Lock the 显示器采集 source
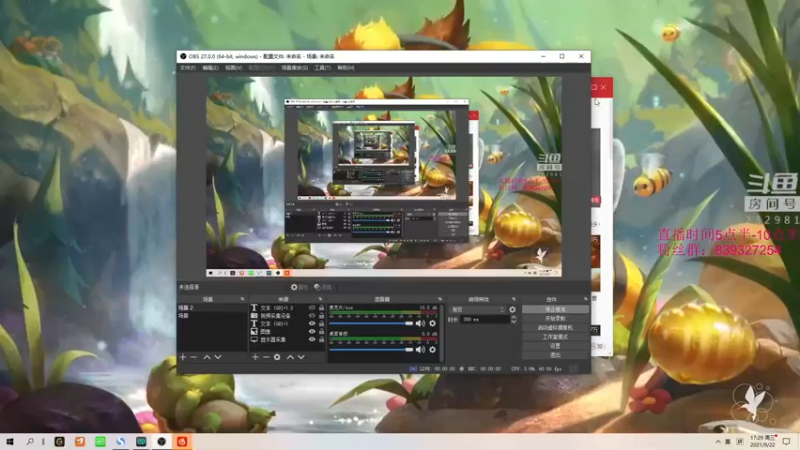The image size is (800, 450). [x=321, y=339]
